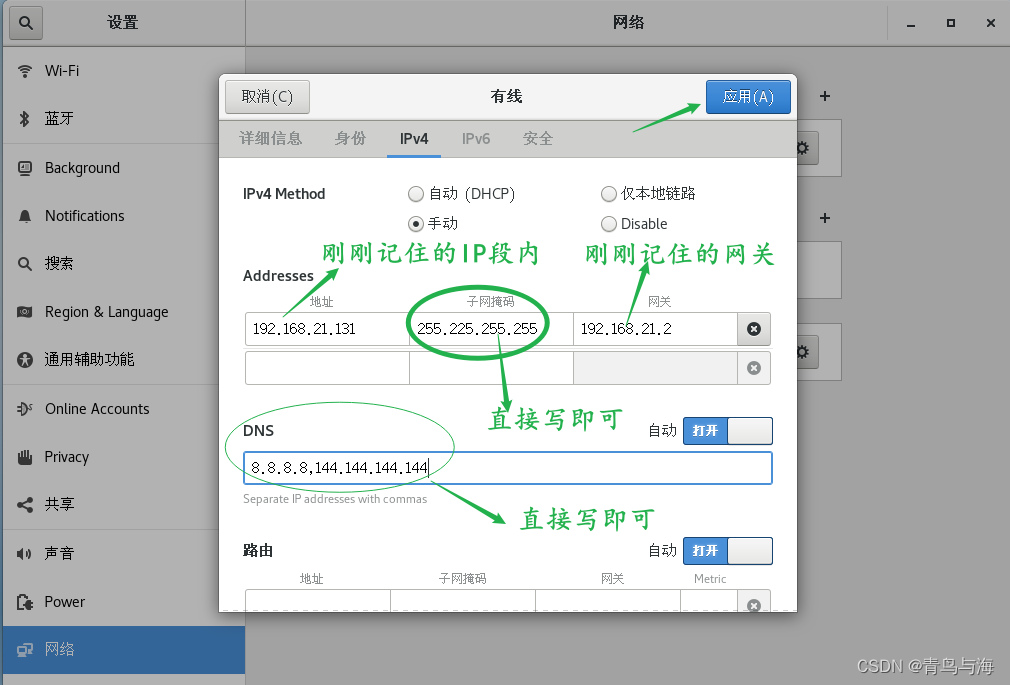Open Power settings panel
This screenshot has width=1010, height=685.
coord(124,602)
